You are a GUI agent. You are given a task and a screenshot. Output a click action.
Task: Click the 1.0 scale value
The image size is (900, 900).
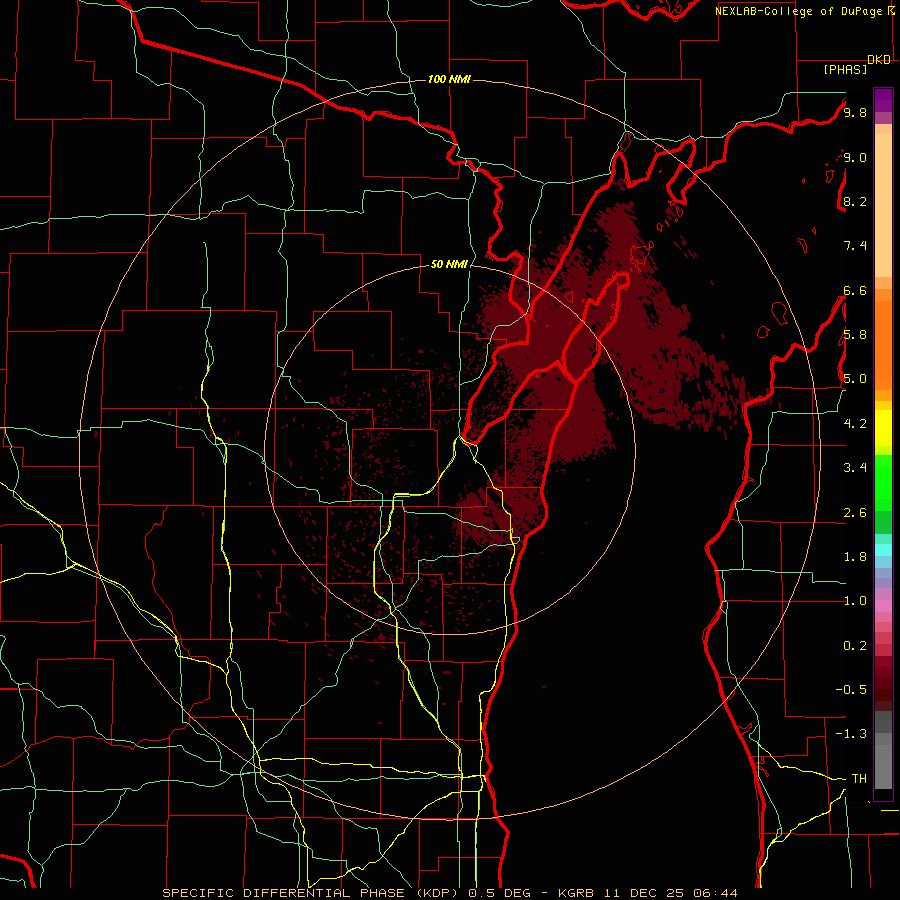[x=855, y=600]
